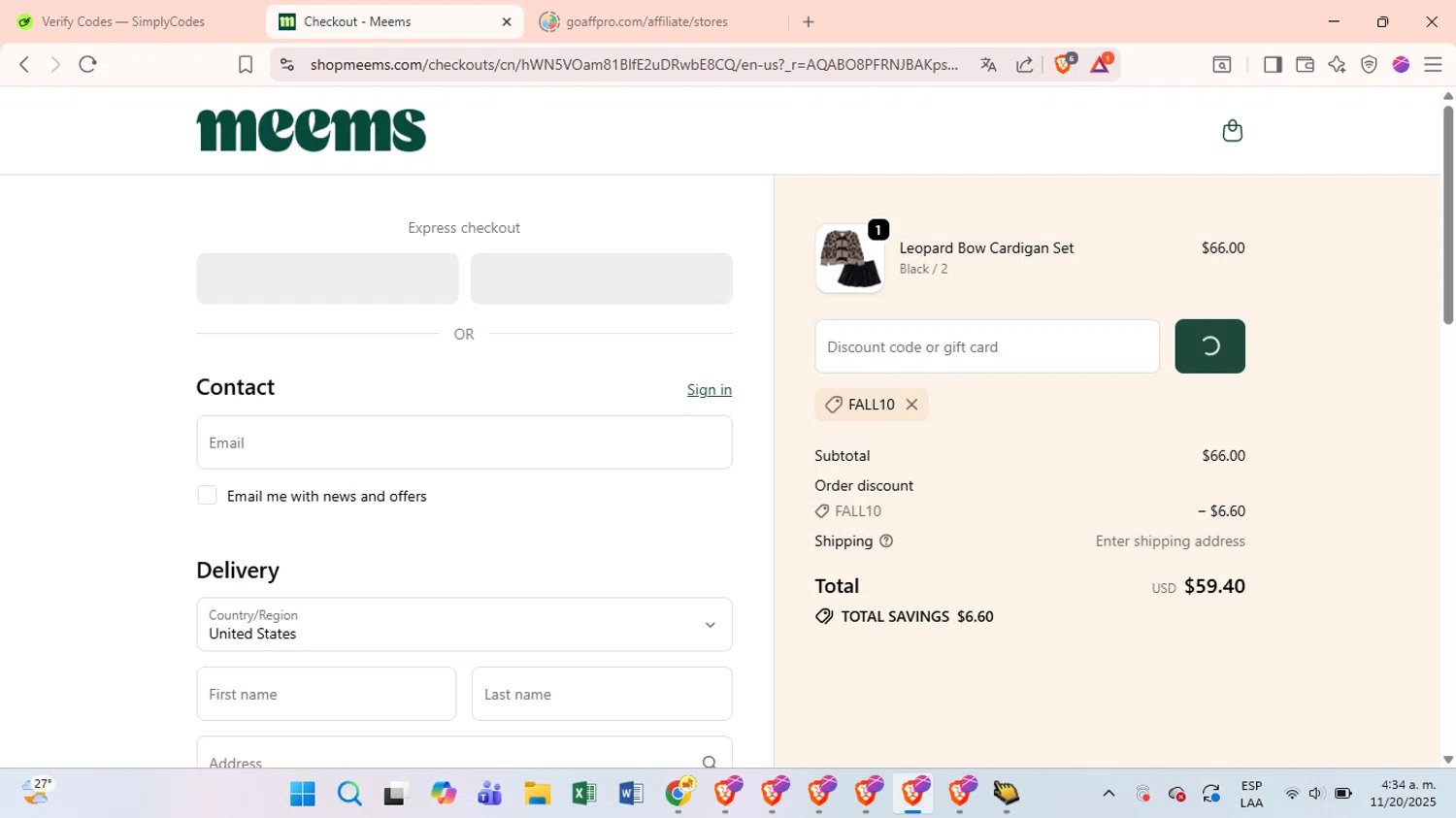Click the share page icon
The height and width of the screenshot is (818, 1456).
click(1024, 64)
